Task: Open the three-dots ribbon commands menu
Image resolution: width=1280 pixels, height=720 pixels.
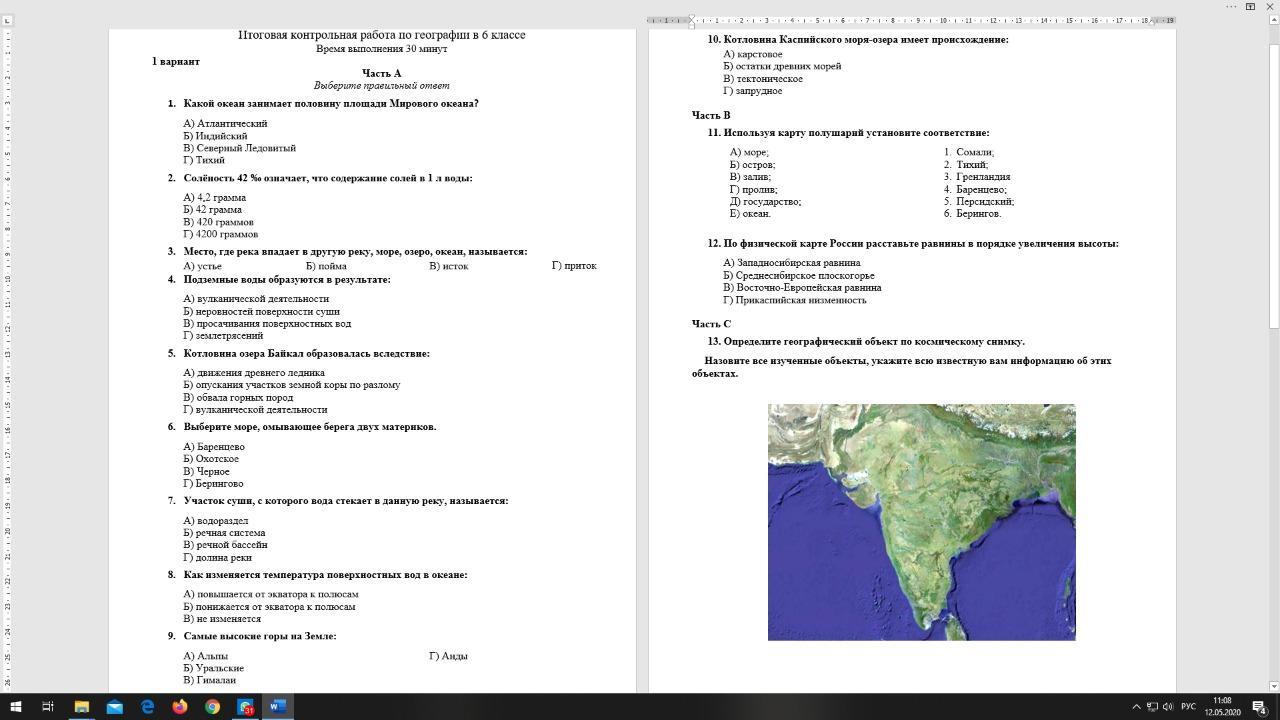Action: [x=1231, y=6]
